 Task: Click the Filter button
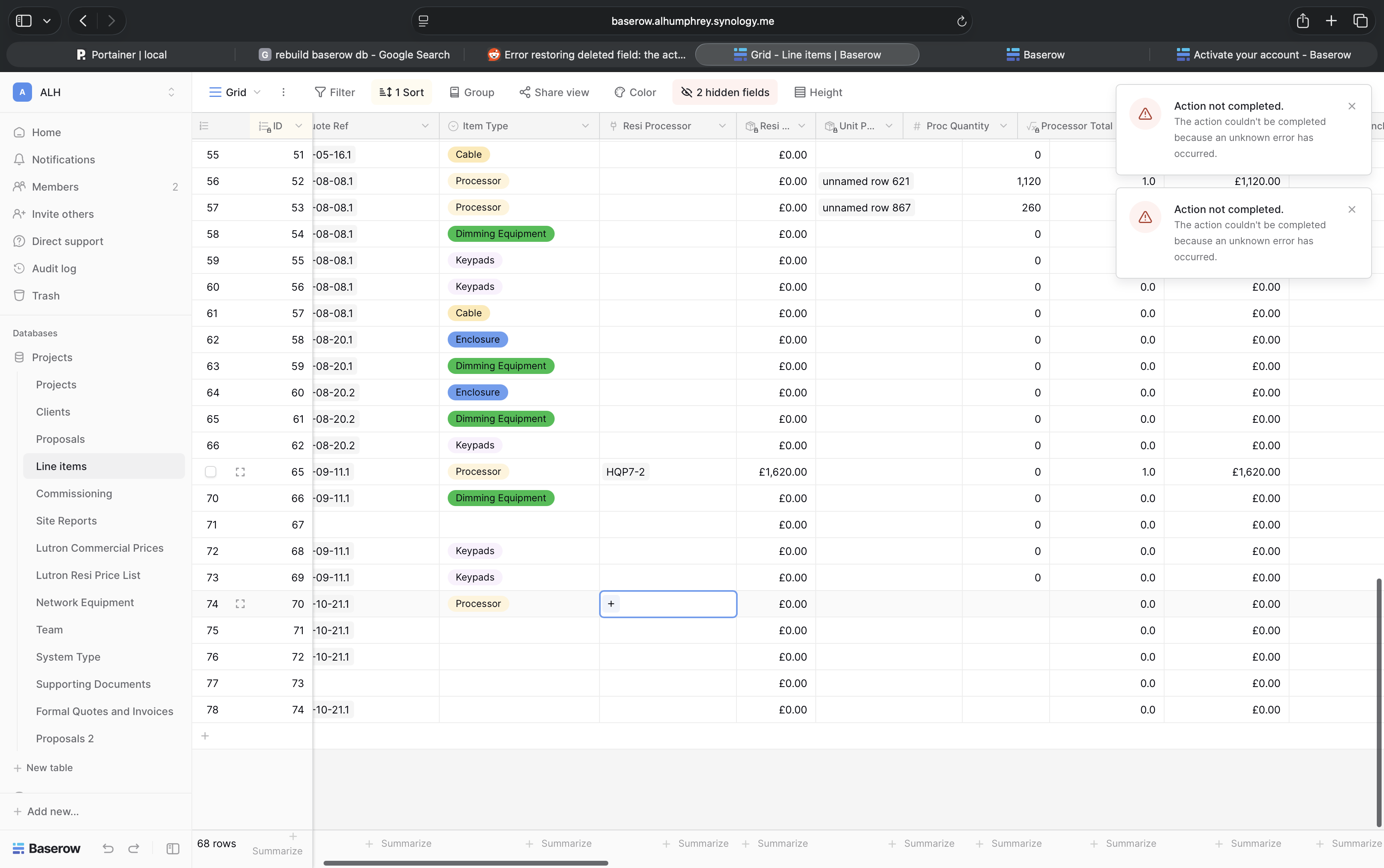[335, 92]
